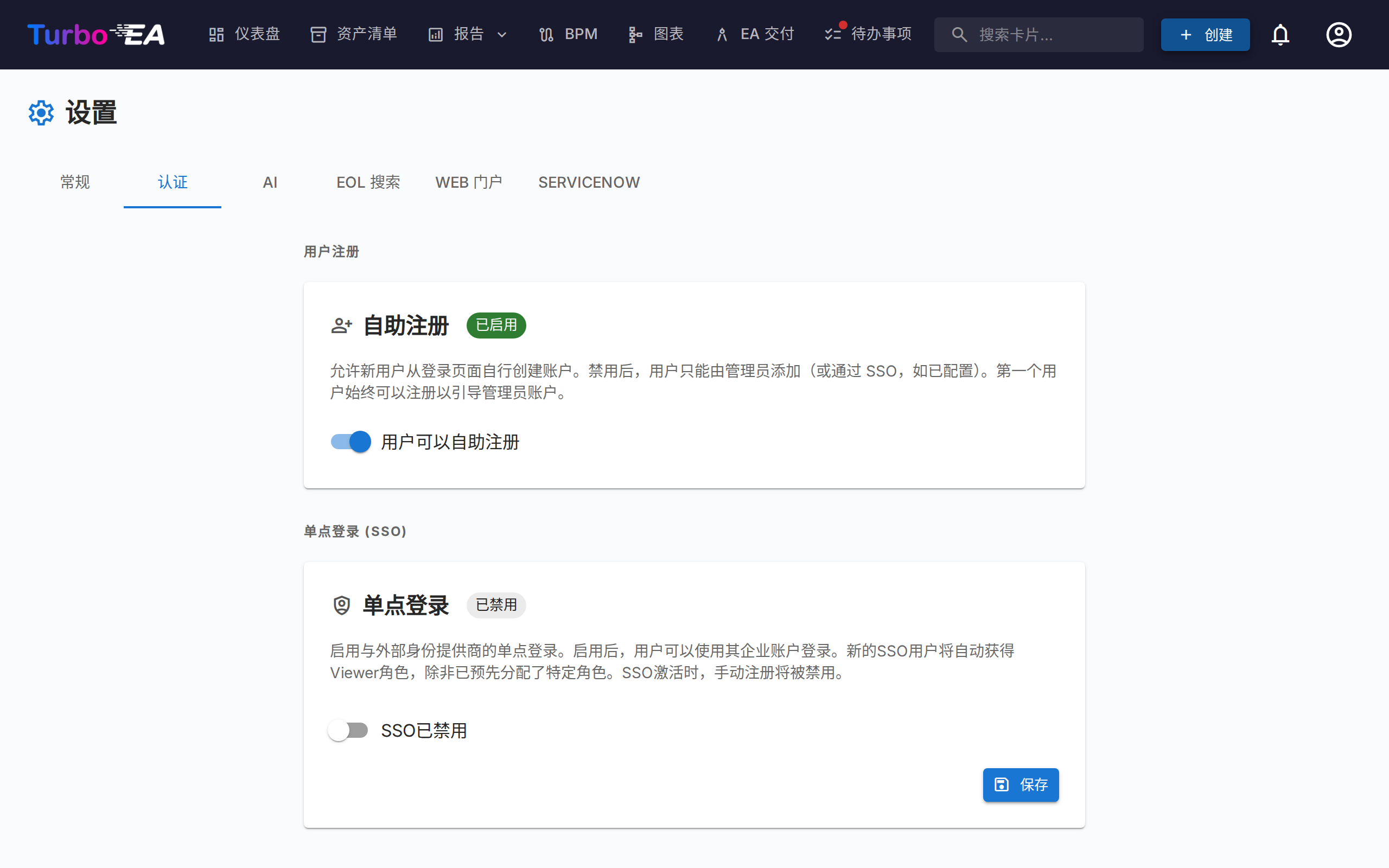Open the 待办事项 to-do list

[866, 34]
